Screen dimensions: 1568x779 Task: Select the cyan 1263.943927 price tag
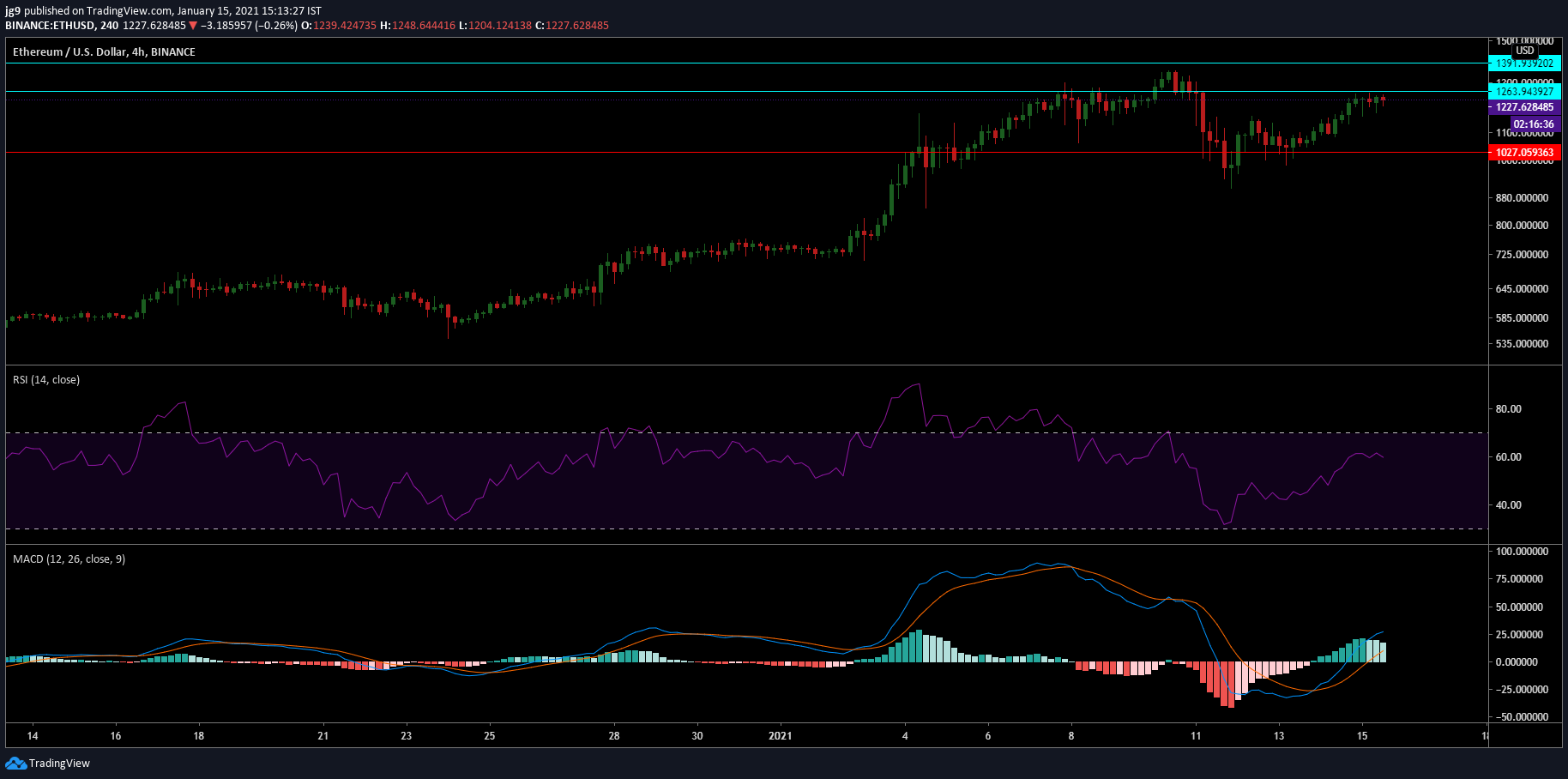coord(1524,92)
